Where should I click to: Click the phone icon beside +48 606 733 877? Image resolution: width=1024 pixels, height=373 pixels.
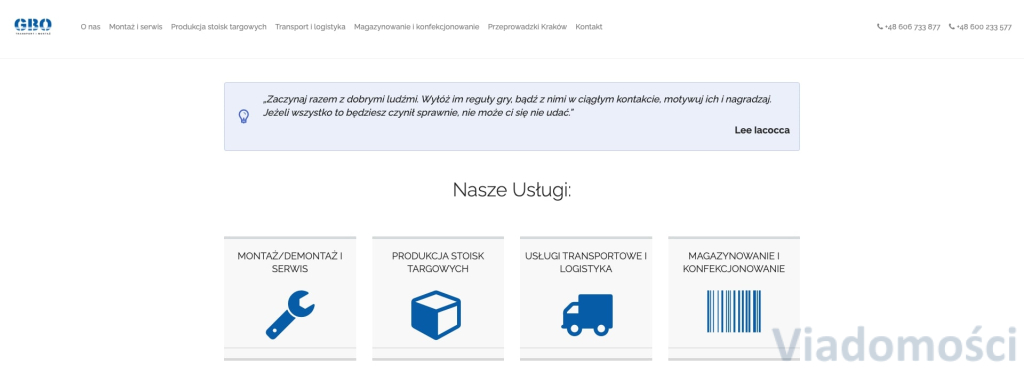click(x=880, y=27)
